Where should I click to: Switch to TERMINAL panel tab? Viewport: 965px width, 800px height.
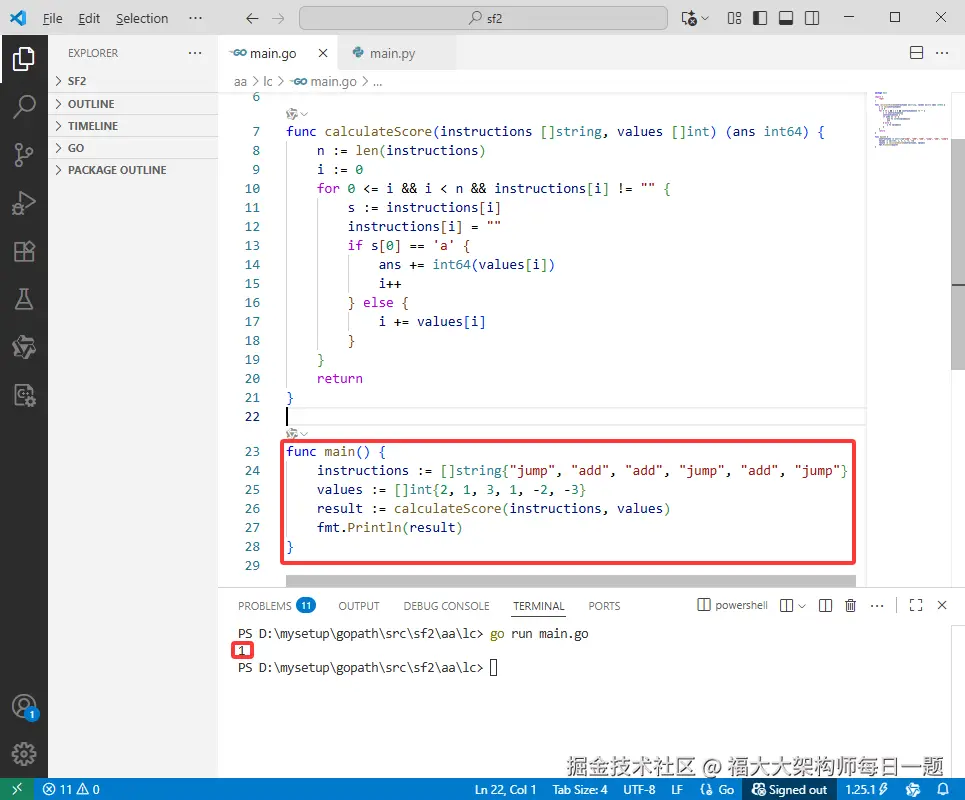pyautogui.click(x=539, y=606)
